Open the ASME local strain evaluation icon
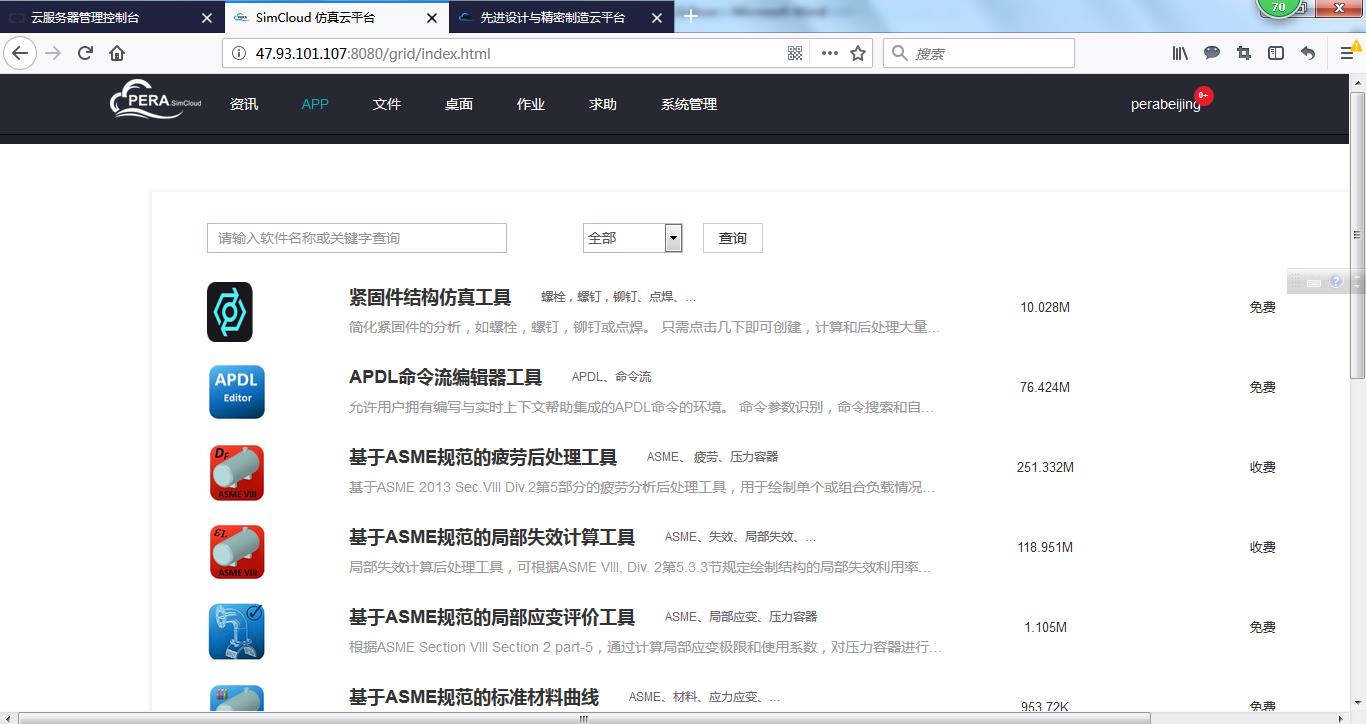Viewport: 1366px width, 724px height. [237, 632]
